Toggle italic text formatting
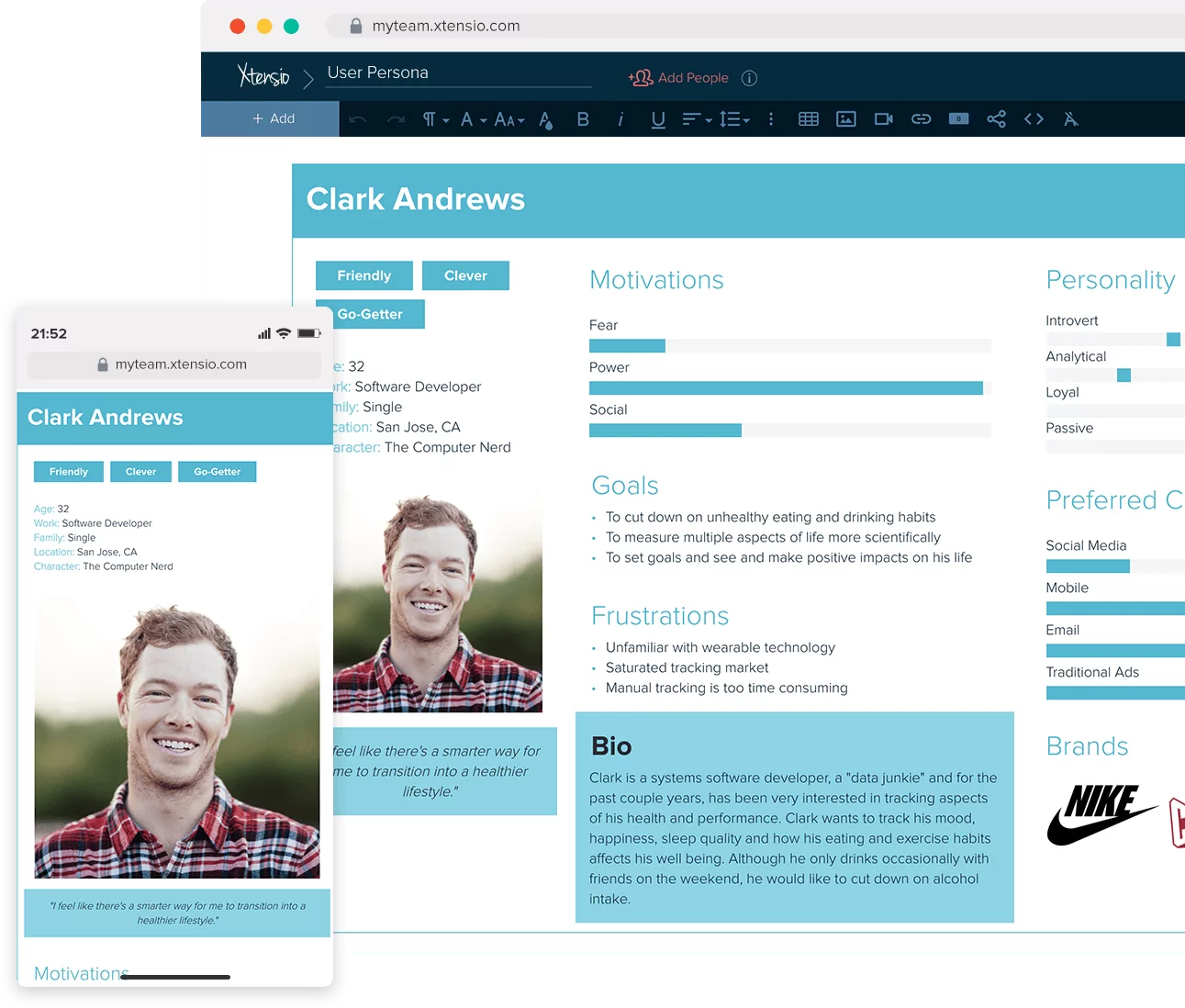This screenshot has height=1008, width=1185. tap(620, 118)
